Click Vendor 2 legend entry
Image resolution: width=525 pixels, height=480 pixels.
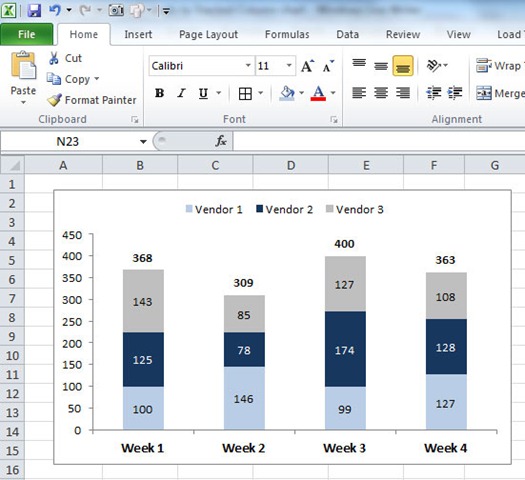tap(285, 210)
